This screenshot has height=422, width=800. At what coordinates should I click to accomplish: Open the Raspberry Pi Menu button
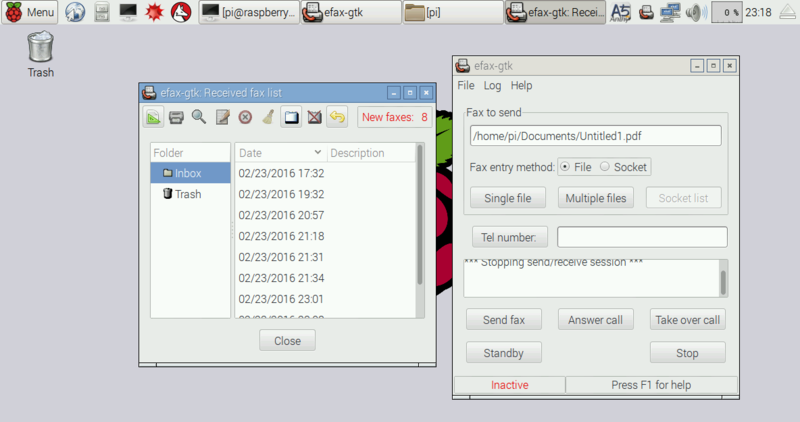30,12
